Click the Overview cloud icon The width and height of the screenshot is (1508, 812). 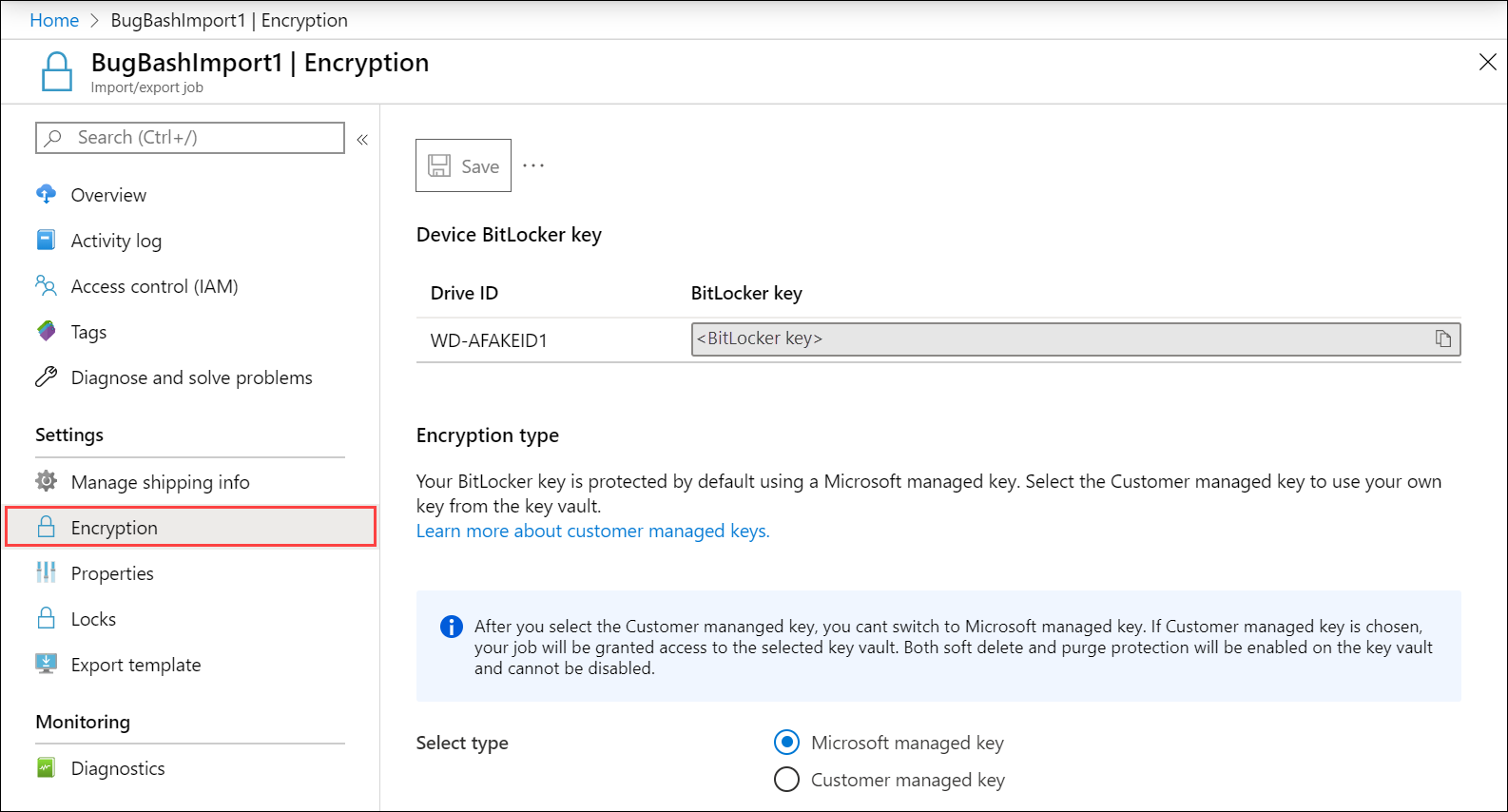click(46, 195)
